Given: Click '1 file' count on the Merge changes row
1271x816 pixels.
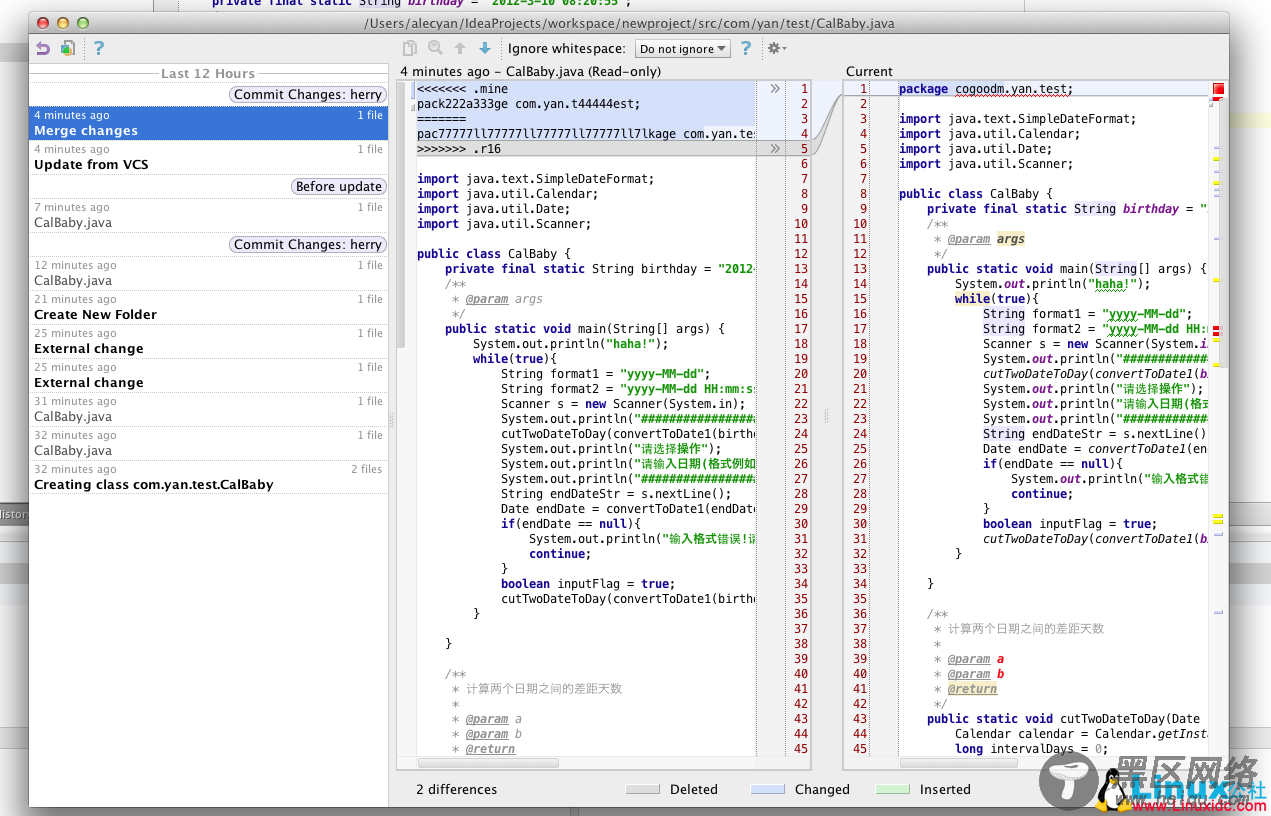Looking at the screenshot, I should pos(370,115).
